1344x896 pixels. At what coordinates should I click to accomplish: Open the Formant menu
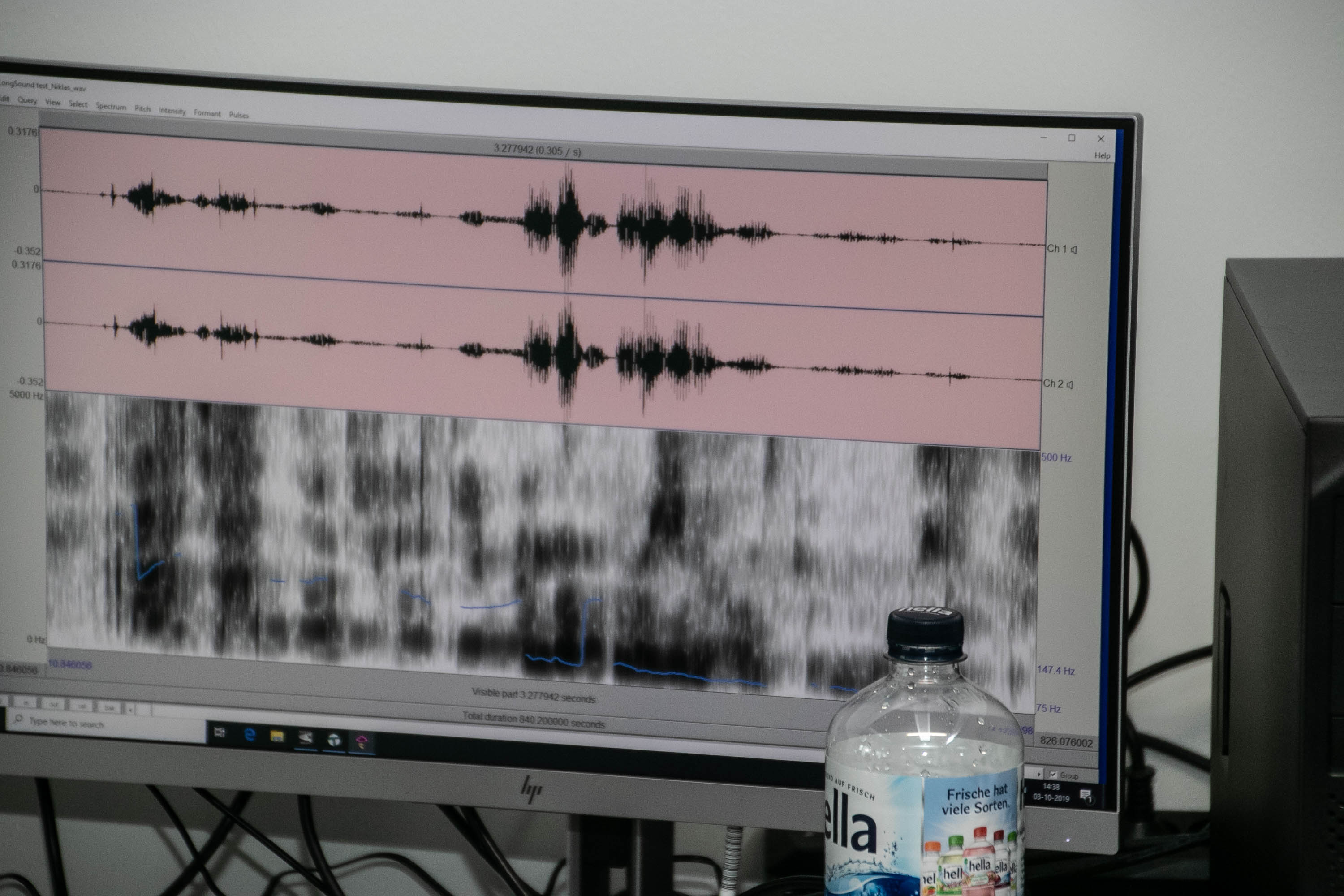(207, 113)
